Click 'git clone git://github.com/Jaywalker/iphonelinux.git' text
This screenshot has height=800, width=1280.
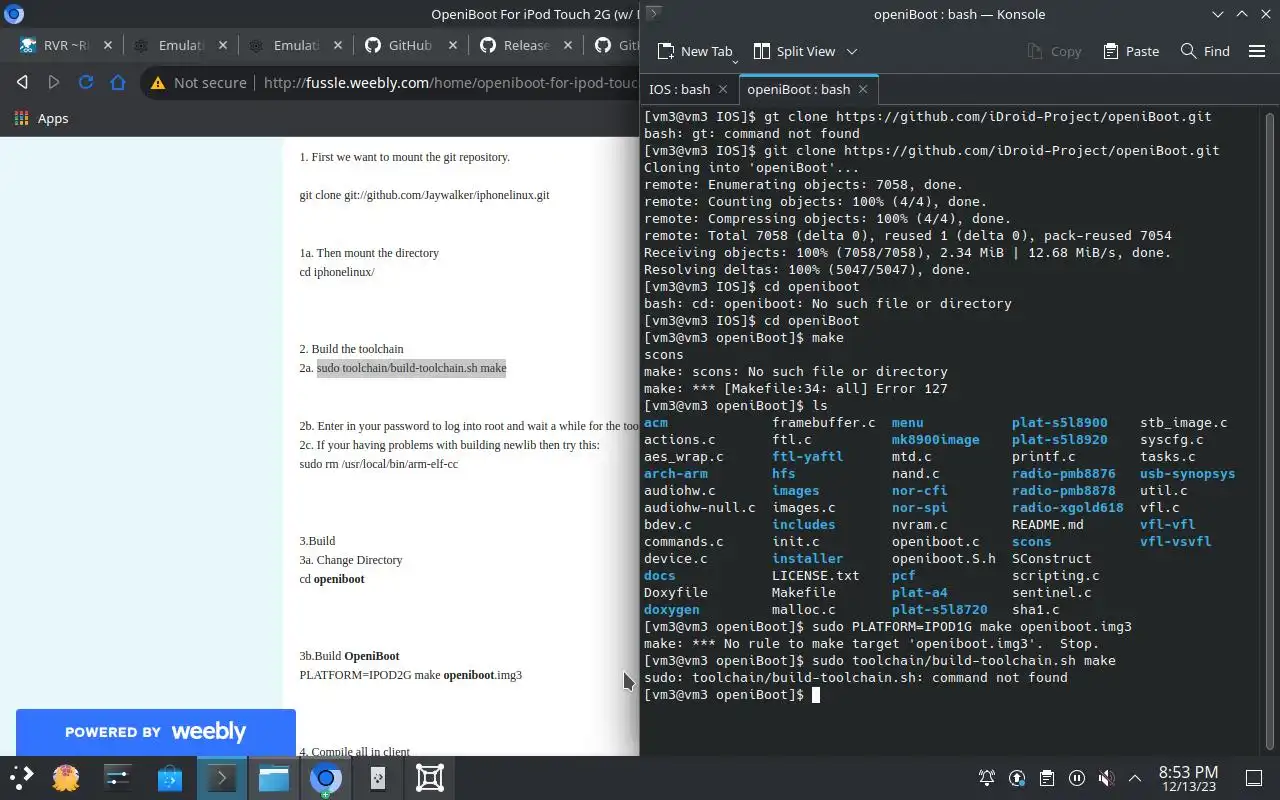tap(424, 195)
